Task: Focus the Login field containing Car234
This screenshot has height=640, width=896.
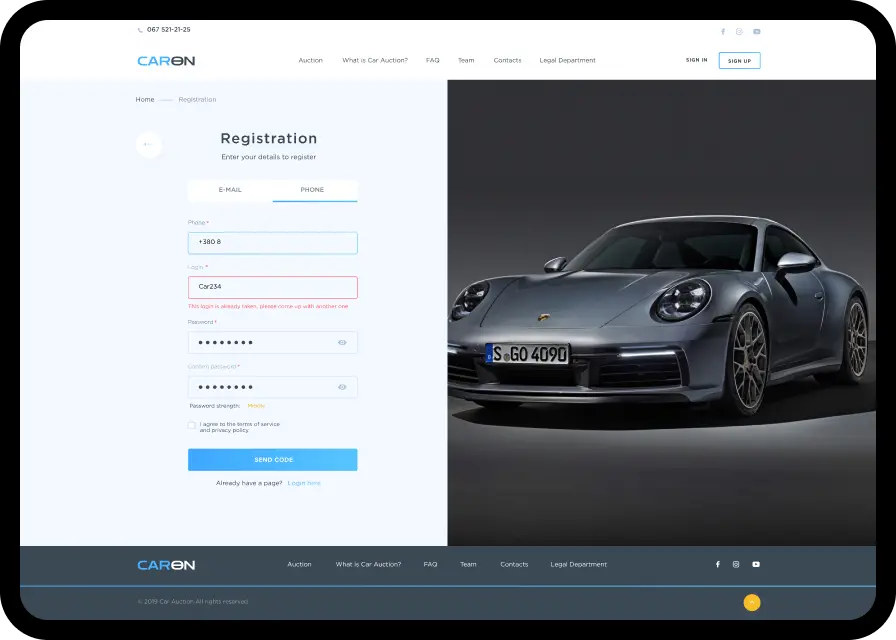Action: [x=273, y=287]
